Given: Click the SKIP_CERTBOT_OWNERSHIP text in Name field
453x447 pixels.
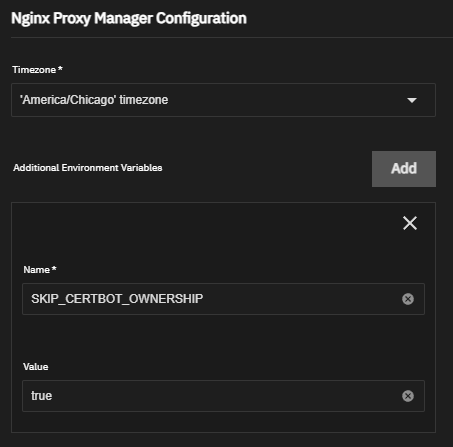Looking at the screenshot, I should click(117, 299).
